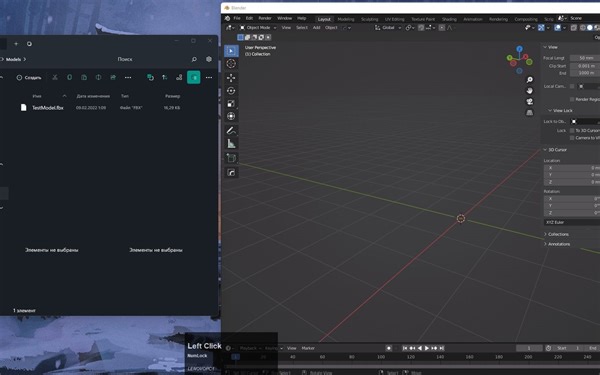Open the Global transform orientation dropdown
This screenshot has height=375, width=600.
click(x=388, y=28)
